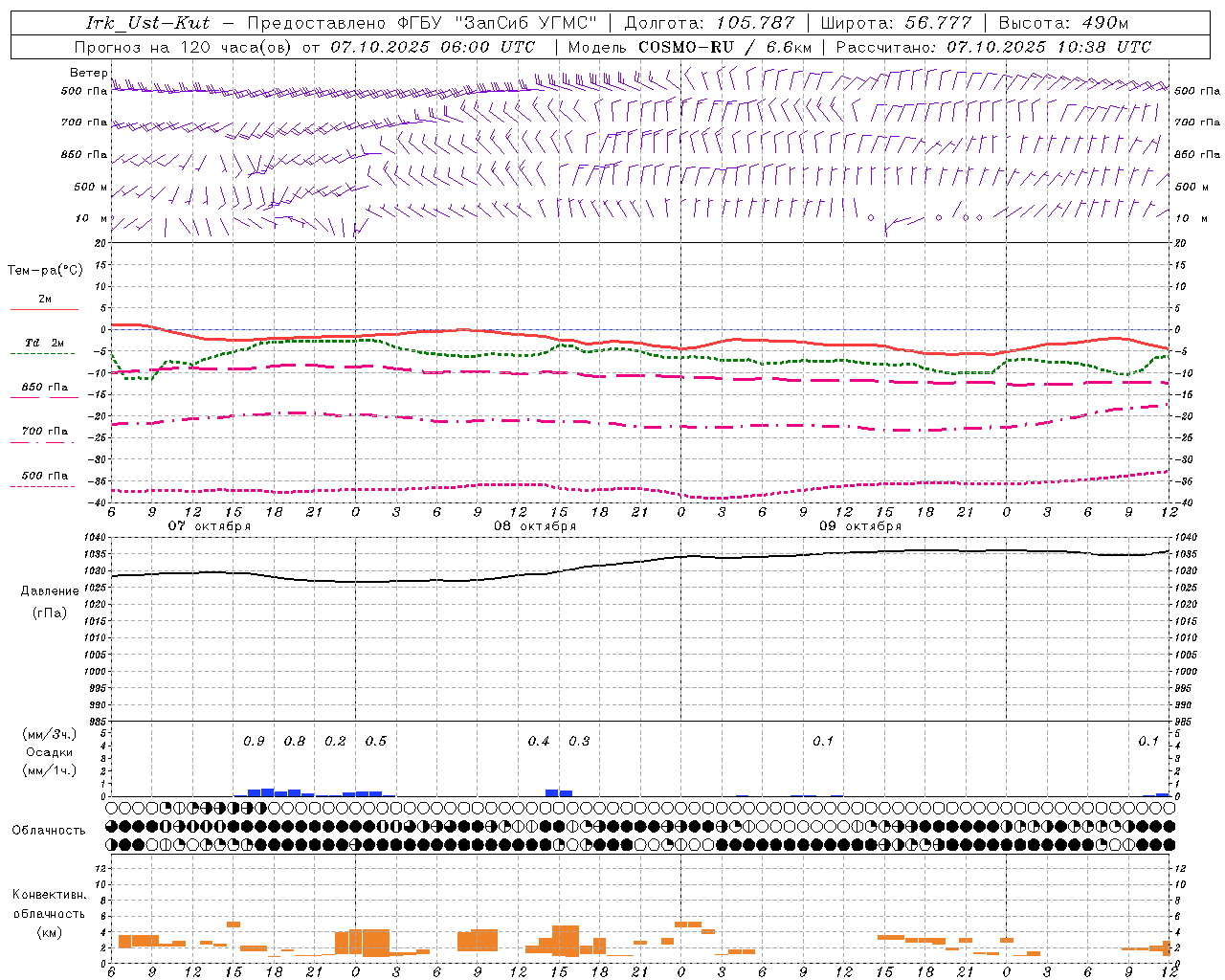Click the (мм/1ч.) unit label
Viewport: 1225px width, 980px height.
click(50, 770)
